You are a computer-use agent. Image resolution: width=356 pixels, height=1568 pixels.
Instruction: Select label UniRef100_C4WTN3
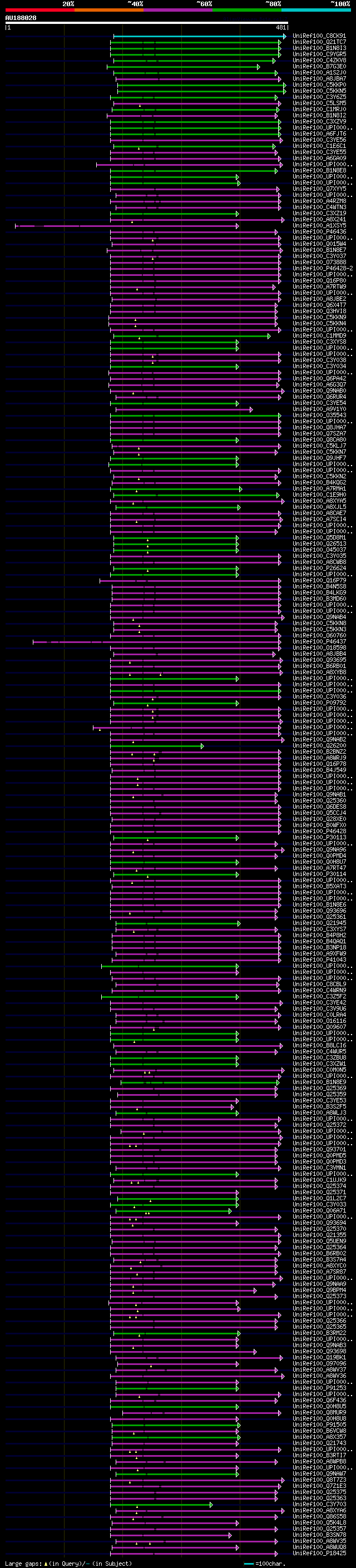click(x=319, y=207)
